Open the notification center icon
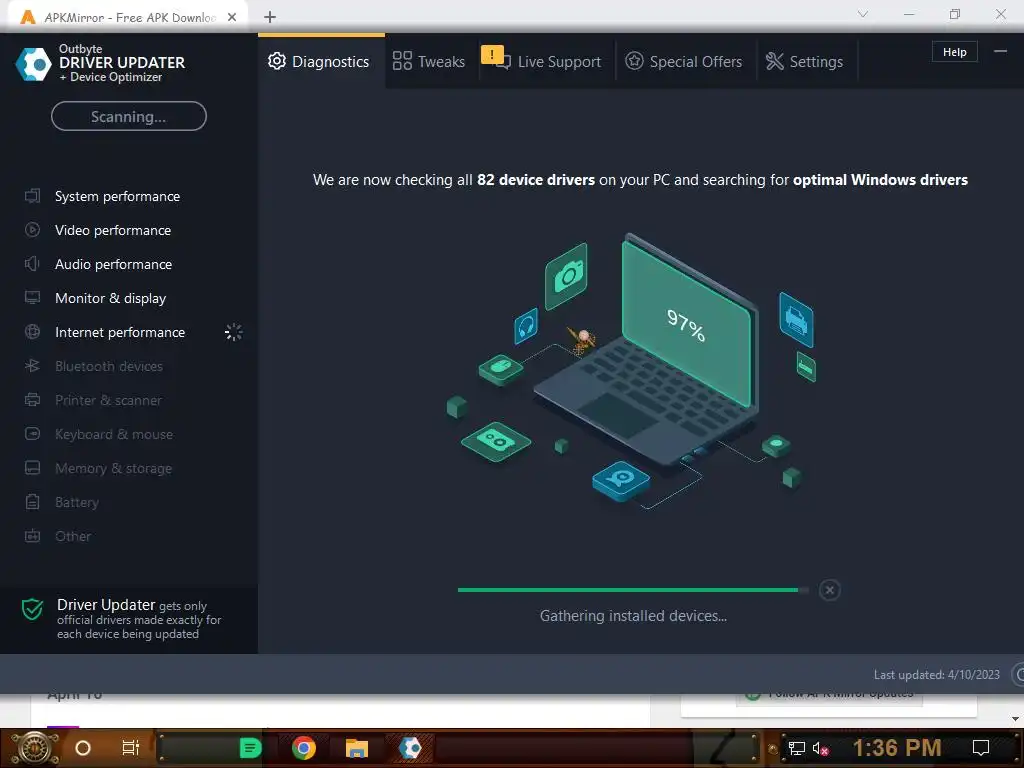Screen dimensions: 1024x768 pos(981,748)
